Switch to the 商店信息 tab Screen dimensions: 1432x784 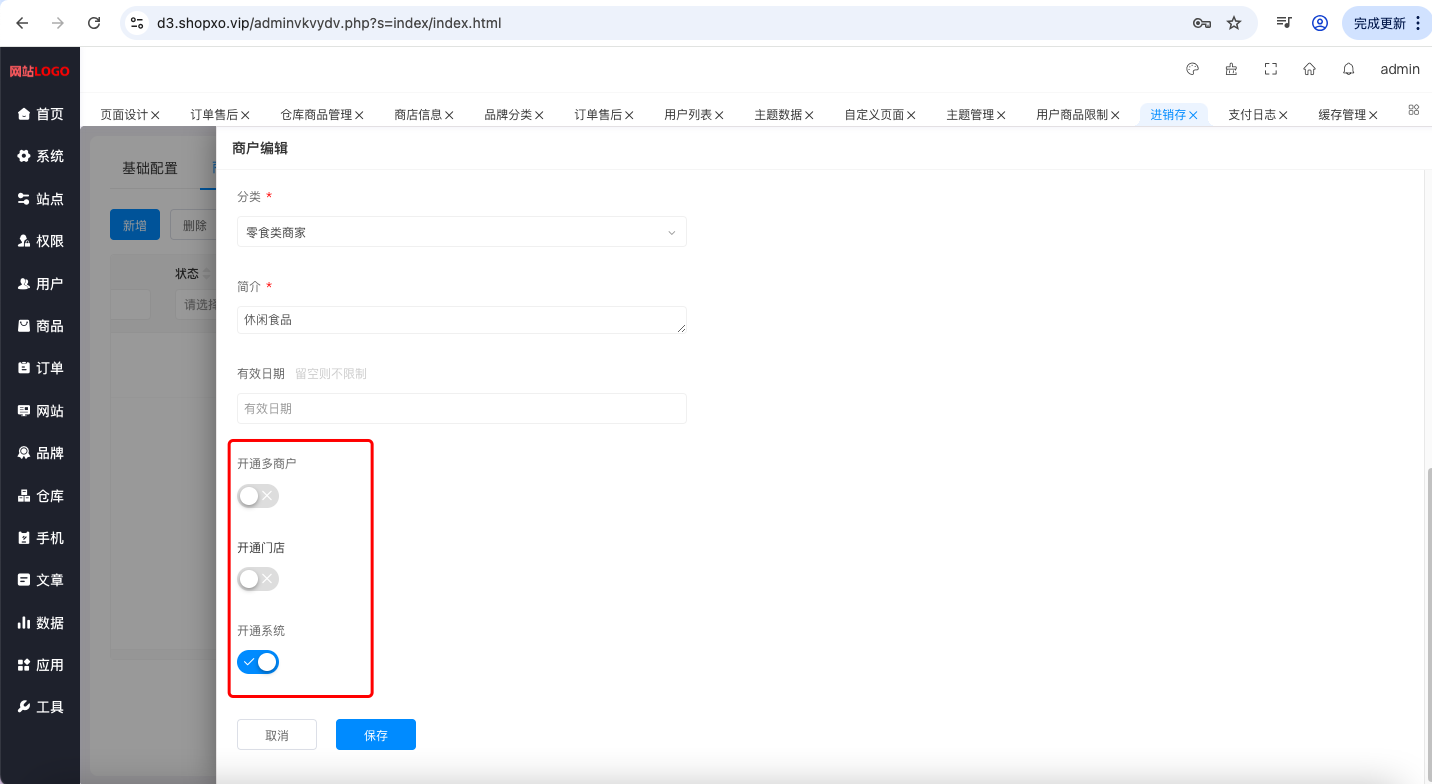[418, 115]
